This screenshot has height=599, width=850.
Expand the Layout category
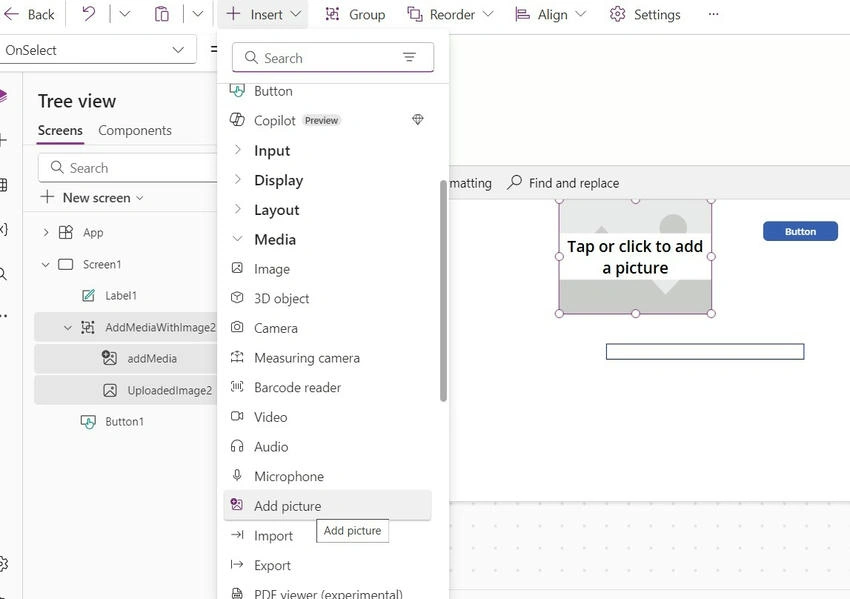[237, 210]
